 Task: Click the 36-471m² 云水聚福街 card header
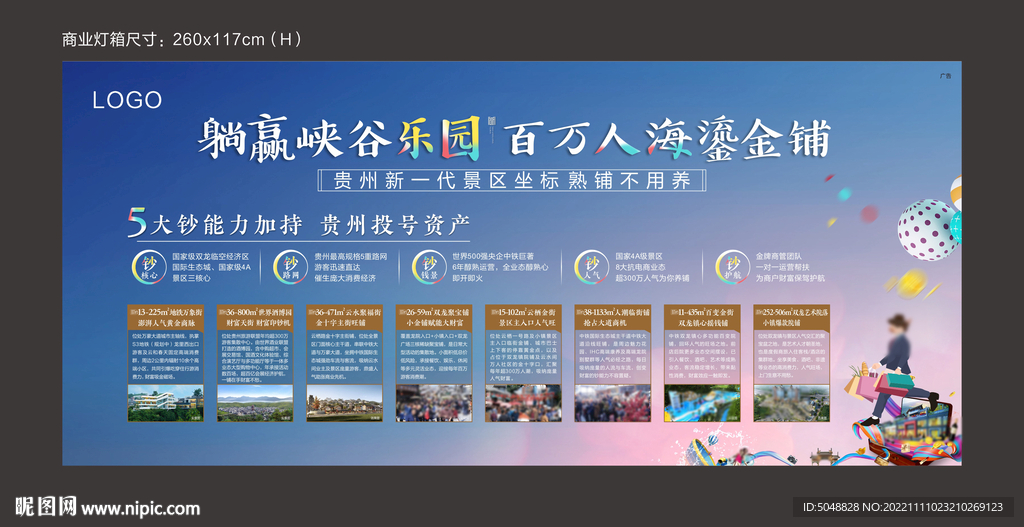point(345,317)
